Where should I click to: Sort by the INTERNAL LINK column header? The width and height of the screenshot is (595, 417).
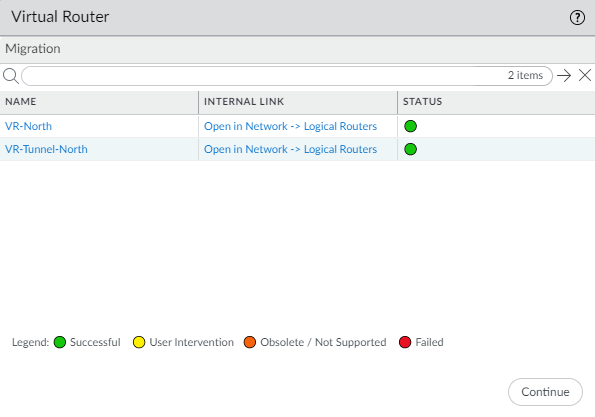click(x=298, y=102)
